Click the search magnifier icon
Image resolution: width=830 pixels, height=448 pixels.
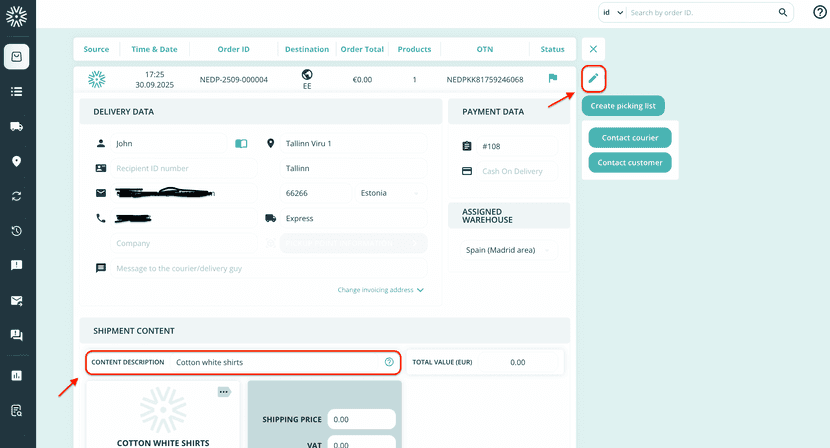782,13
